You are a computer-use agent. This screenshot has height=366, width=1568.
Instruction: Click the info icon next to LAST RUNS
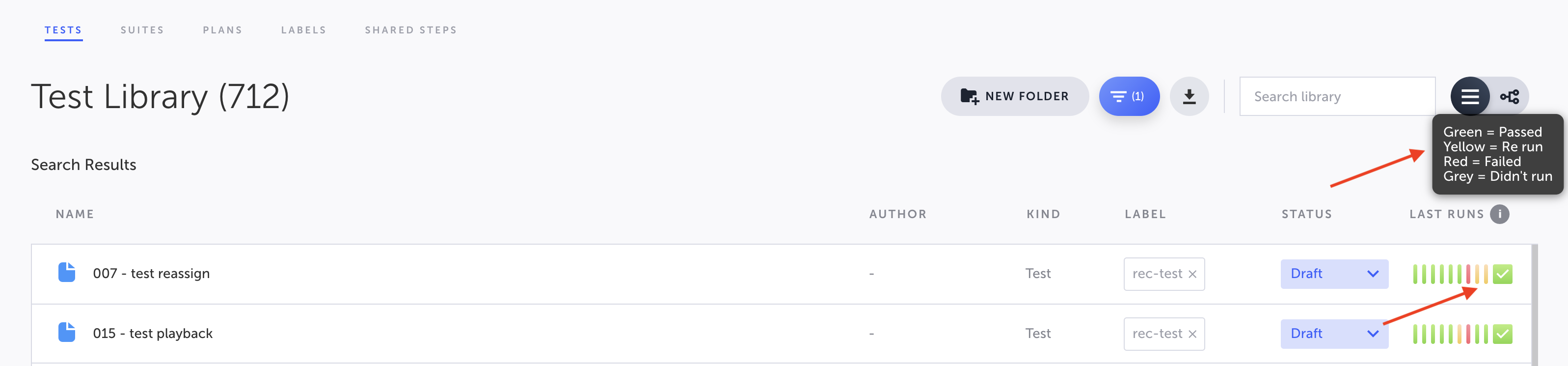[1500, 214]
